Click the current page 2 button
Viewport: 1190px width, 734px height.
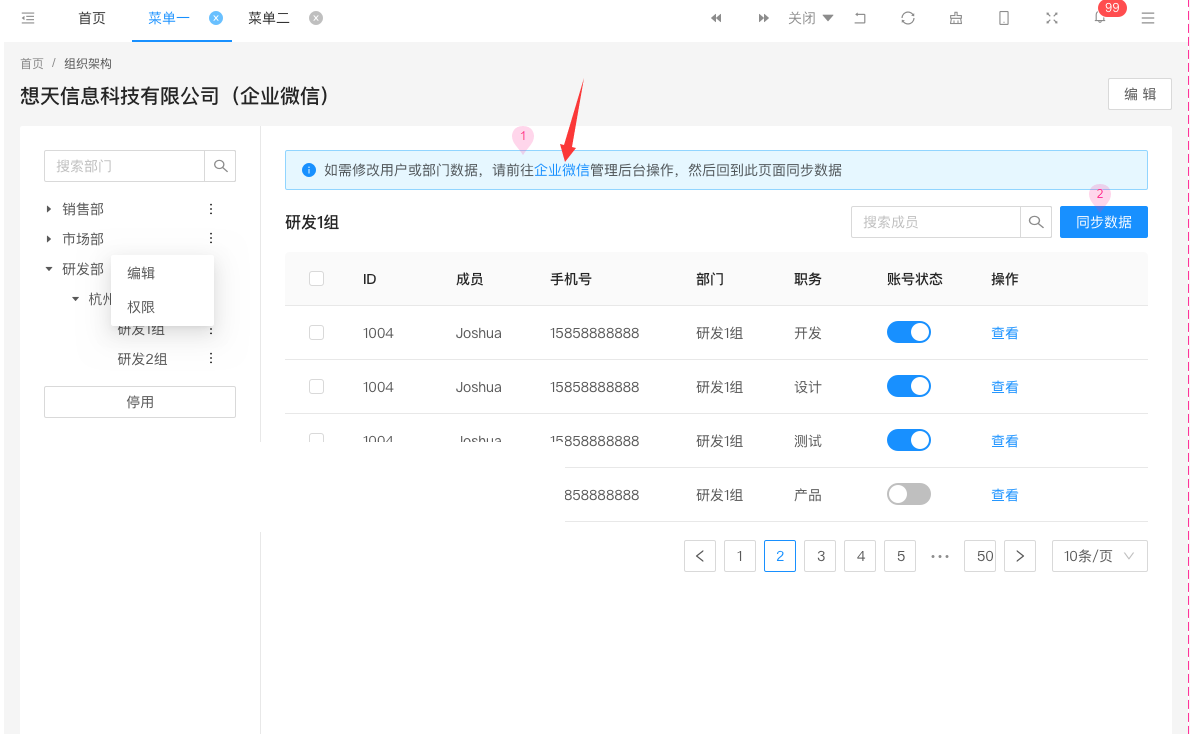pyautogui.click(x=780, y=556)
